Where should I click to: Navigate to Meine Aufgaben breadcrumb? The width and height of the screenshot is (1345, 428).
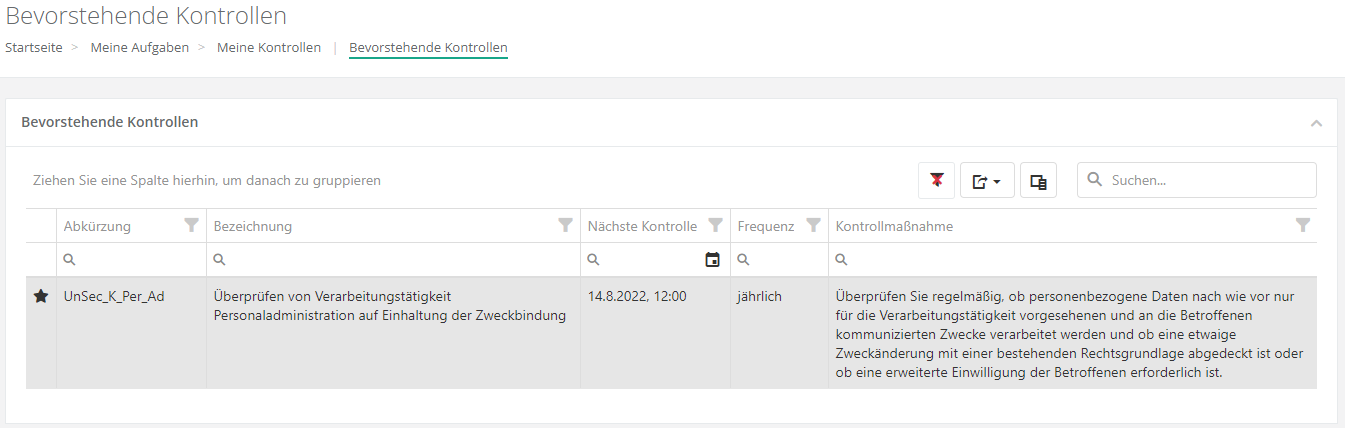point(139,48)
